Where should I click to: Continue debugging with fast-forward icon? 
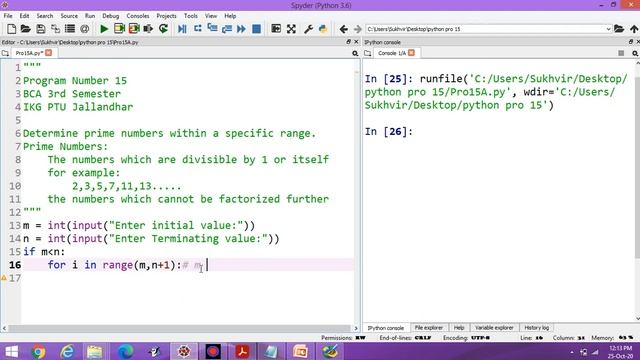[241, 29]
